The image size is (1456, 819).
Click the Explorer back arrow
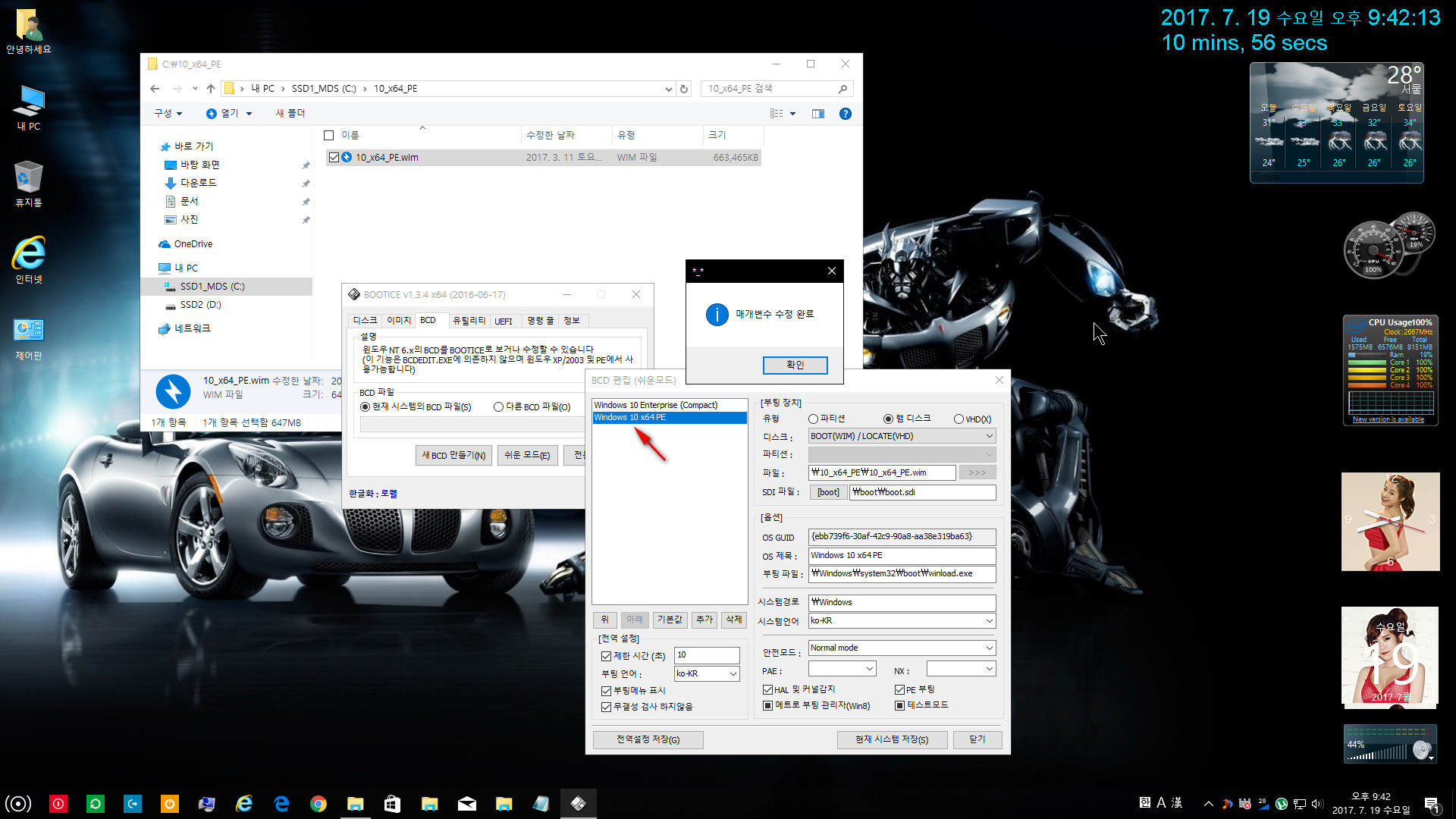[155, 89]
